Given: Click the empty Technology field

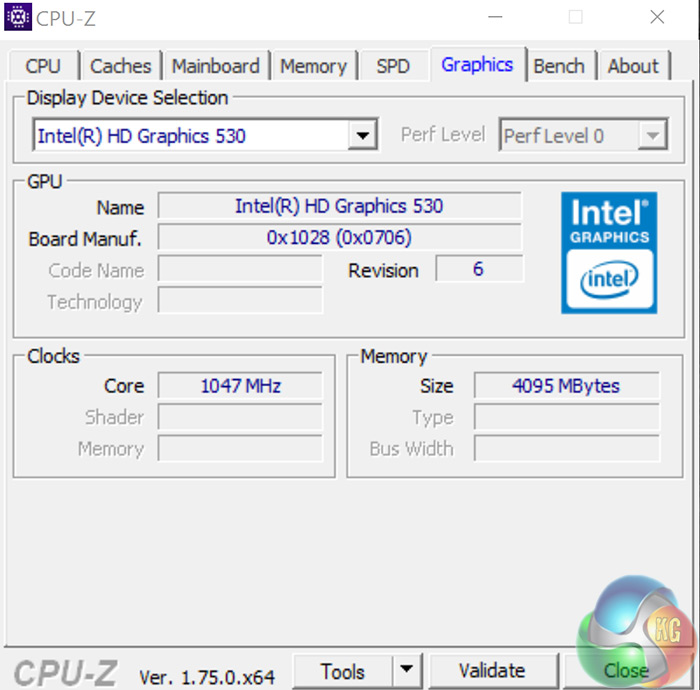Looking at the screenshot, I should pyautogui.click(x=240, y=300).
